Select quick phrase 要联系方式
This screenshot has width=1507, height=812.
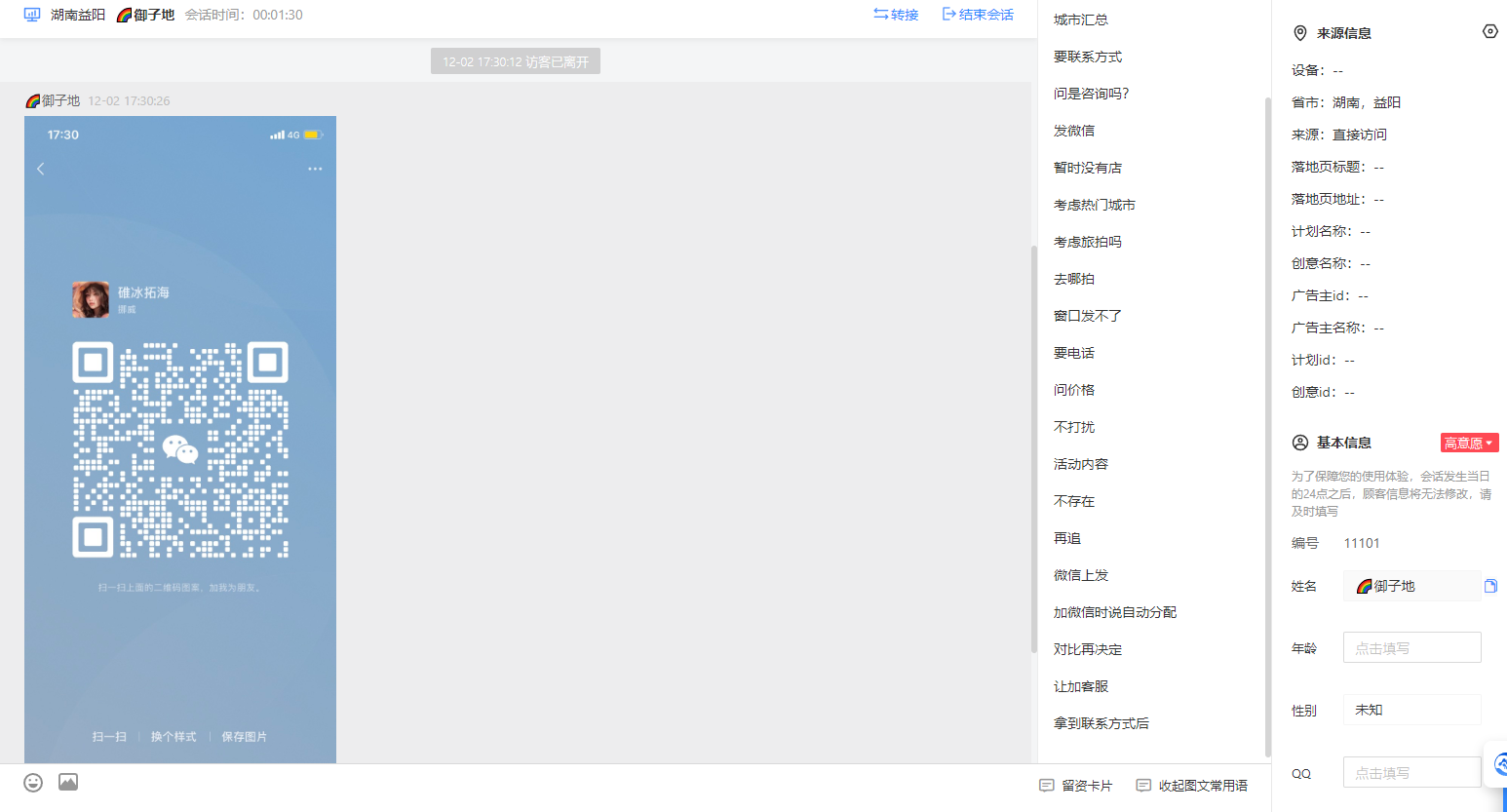tap(1087, 57)
